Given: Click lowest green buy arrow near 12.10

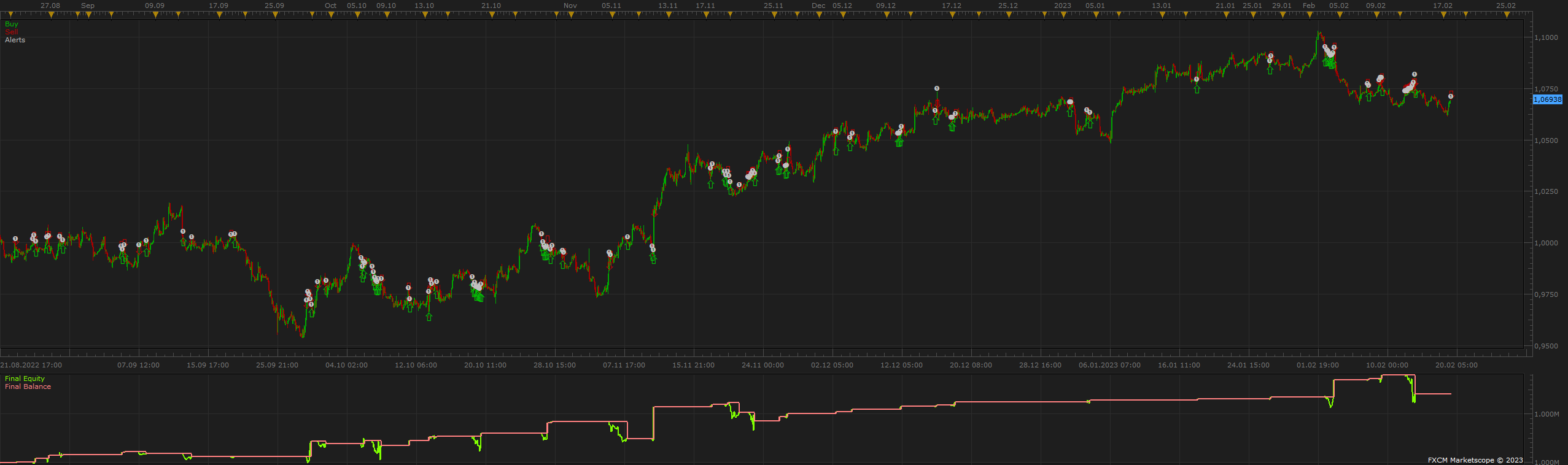Looking at the screenshot, I should (x=429, y=317).
